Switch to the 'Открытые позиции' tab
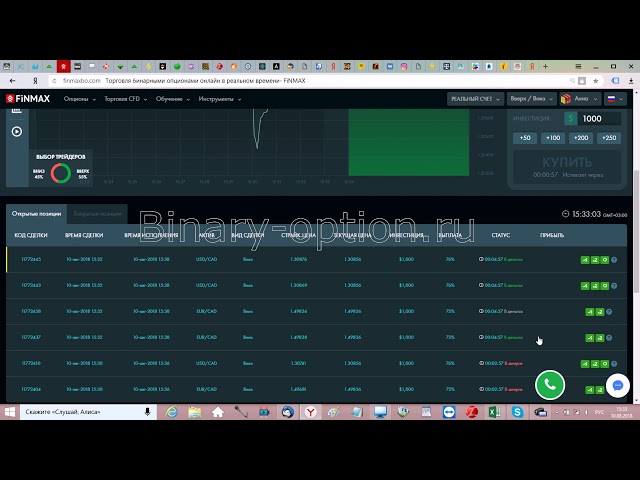This screenshot has height=480, width=640. [36, 213]
